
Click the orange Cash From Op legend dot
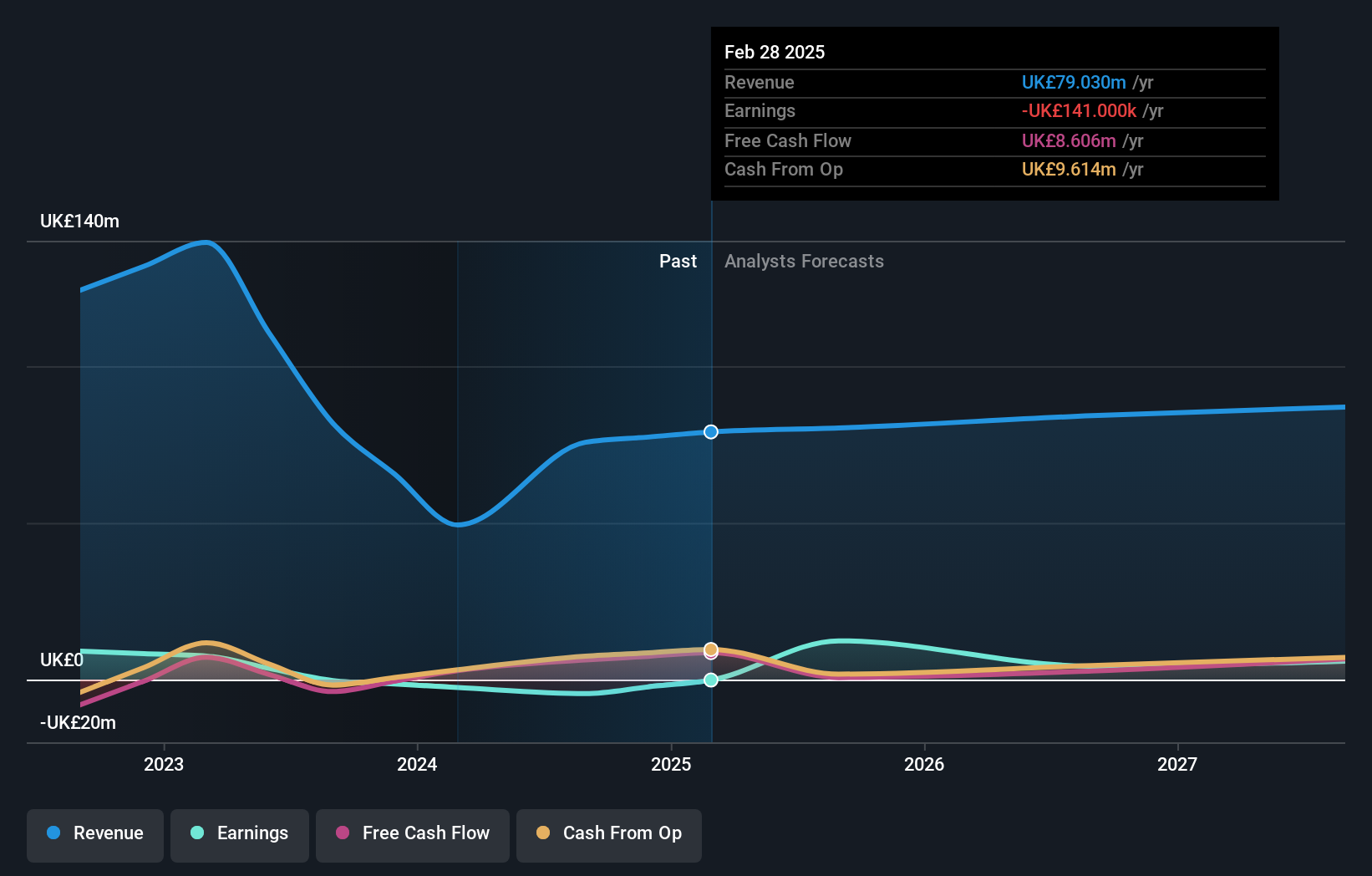tap(543, 833)
